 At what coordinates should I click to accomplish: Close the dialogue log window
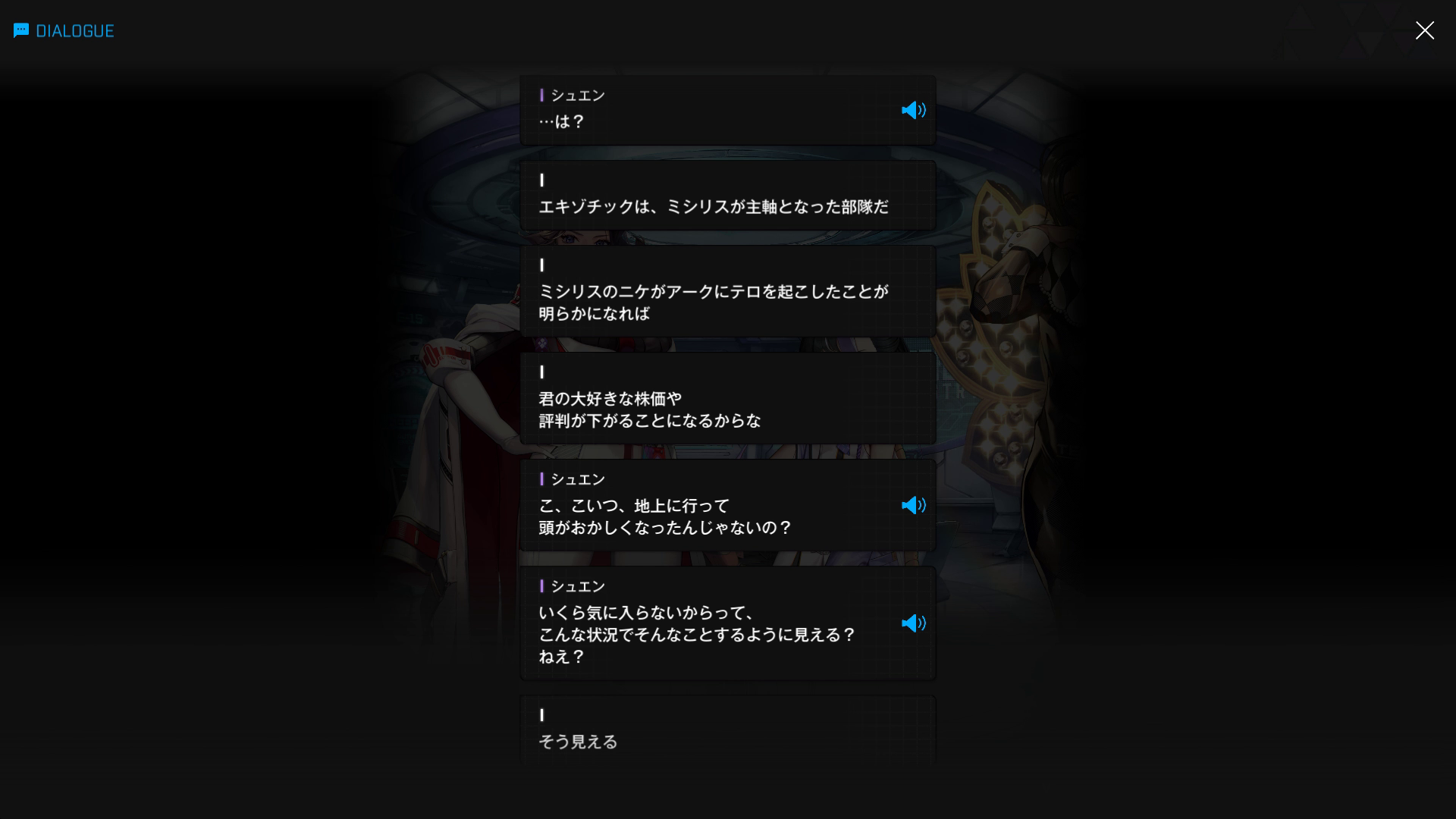click(x=1424, y=30)
